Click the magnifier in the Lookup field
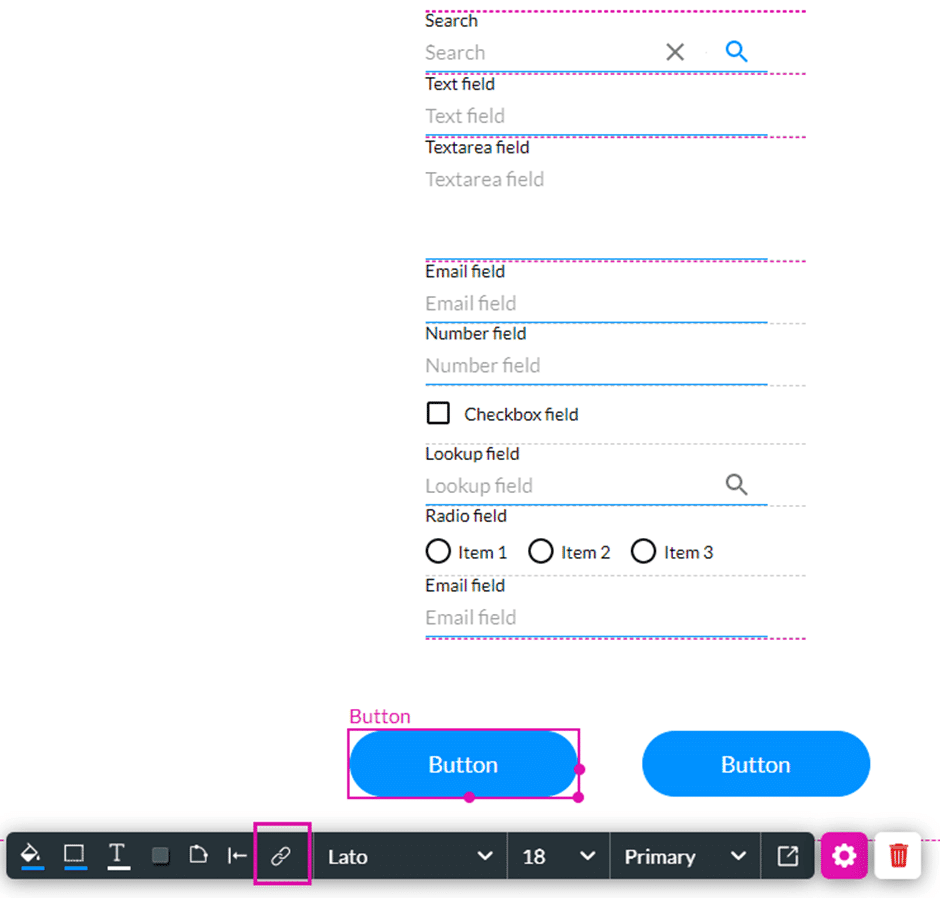This screenshot has width=940, height=898. tap(737, 484)
